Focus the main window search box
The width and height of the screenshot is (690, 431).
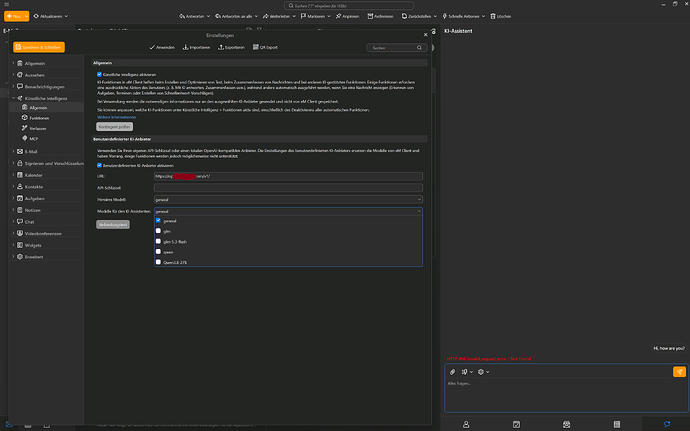pyautogui.click(x=349, y=6)
